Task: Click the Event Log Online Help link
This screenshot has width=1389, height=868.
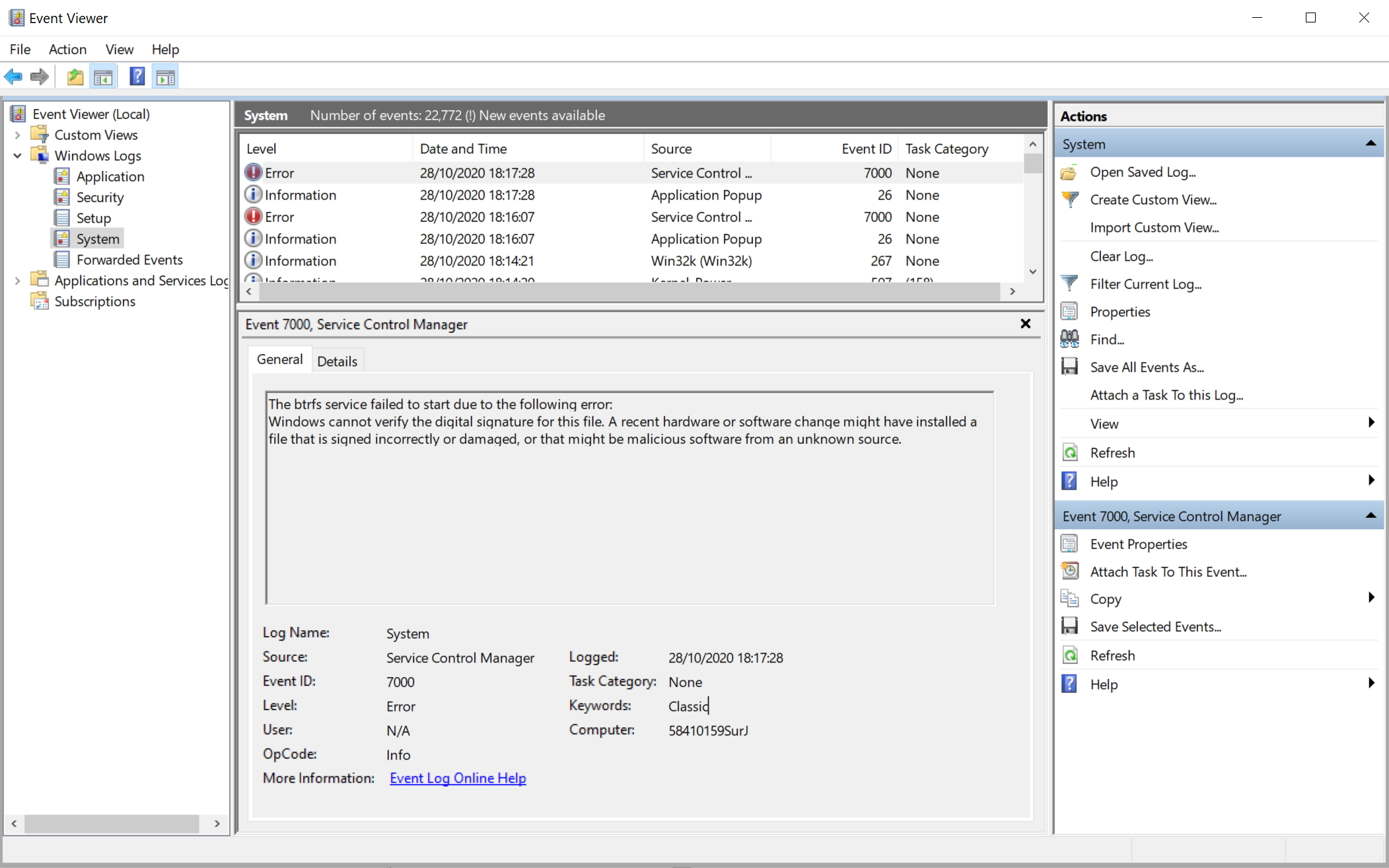Action: pos(457,778)
